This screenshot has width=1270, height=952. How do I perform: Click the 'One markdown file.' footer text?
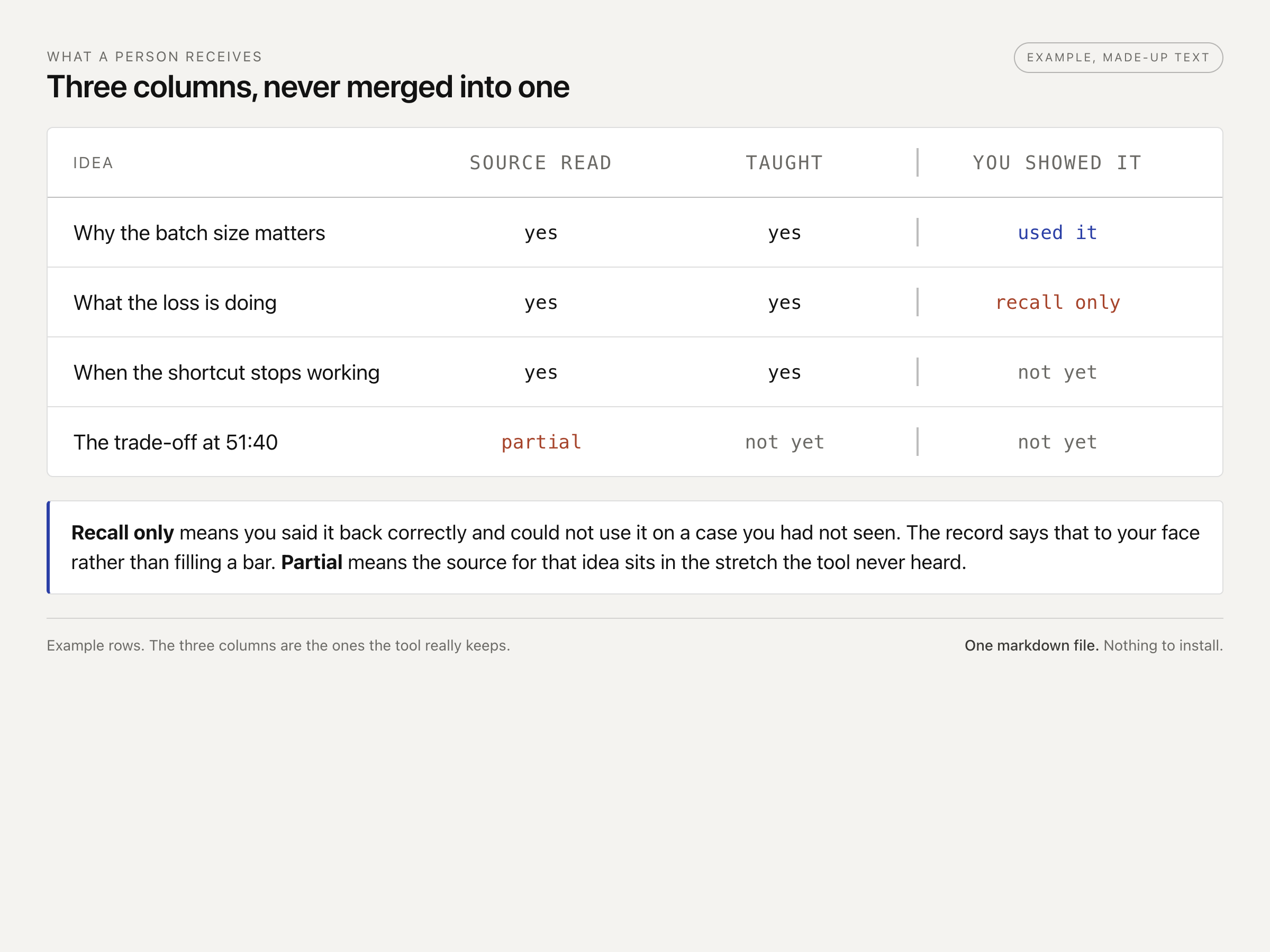(1031, 646)
